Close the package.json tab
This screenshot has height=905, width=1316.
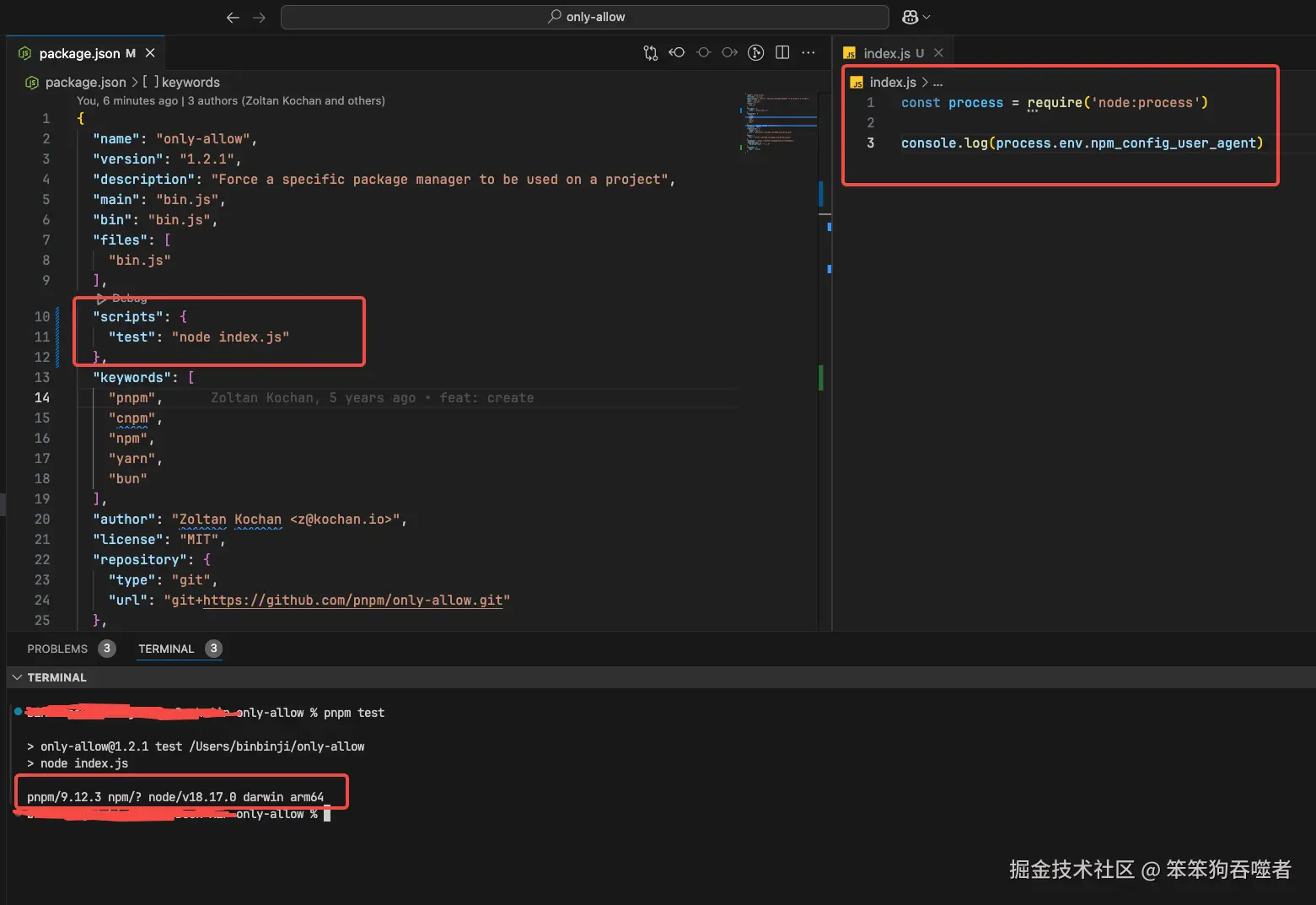point(150,53)
